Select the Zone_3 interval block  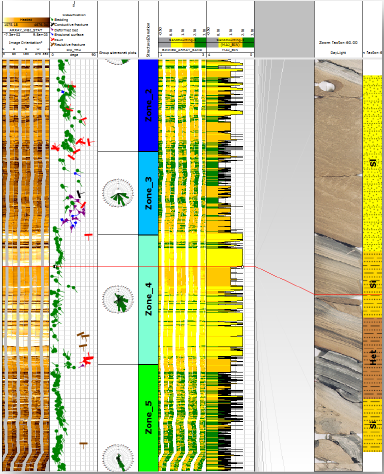[x=148, y=193]
